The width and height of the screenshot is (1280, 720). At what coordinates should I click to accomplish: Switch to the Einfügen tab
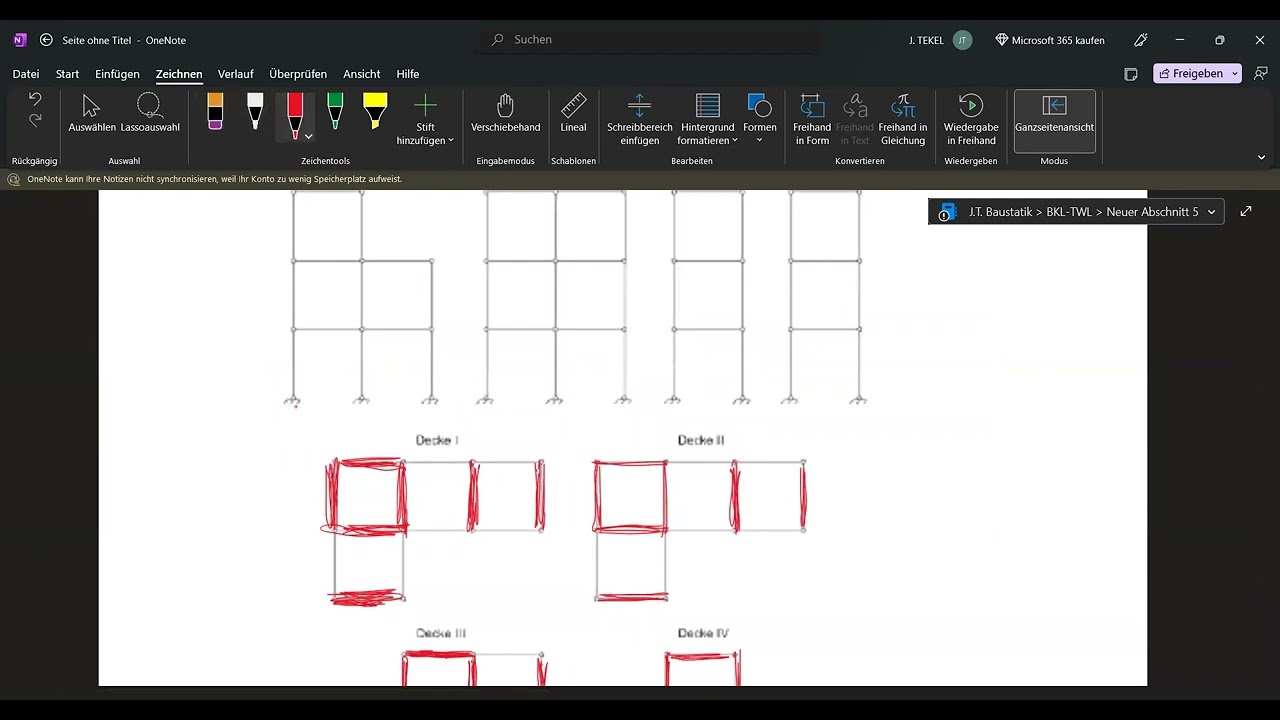[118, 74]
